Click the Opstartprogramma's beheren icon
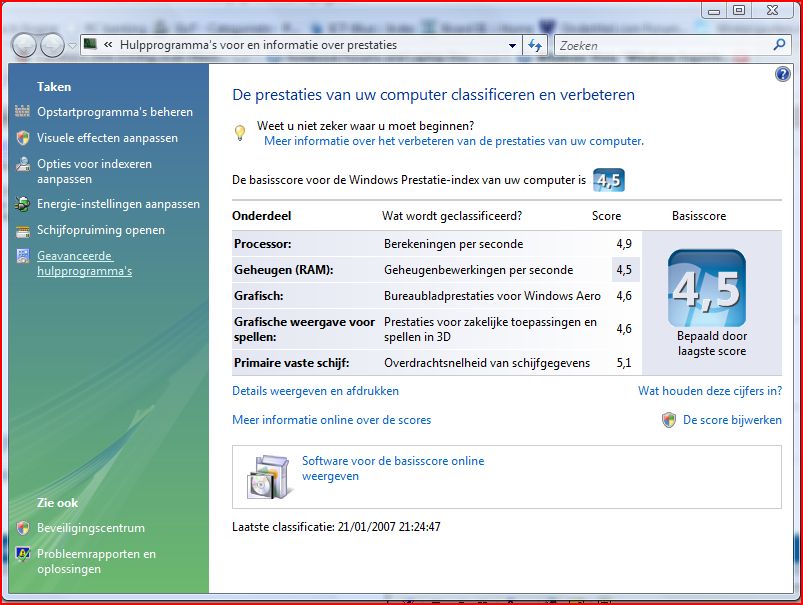803x605 pixels. pos(23,111)
